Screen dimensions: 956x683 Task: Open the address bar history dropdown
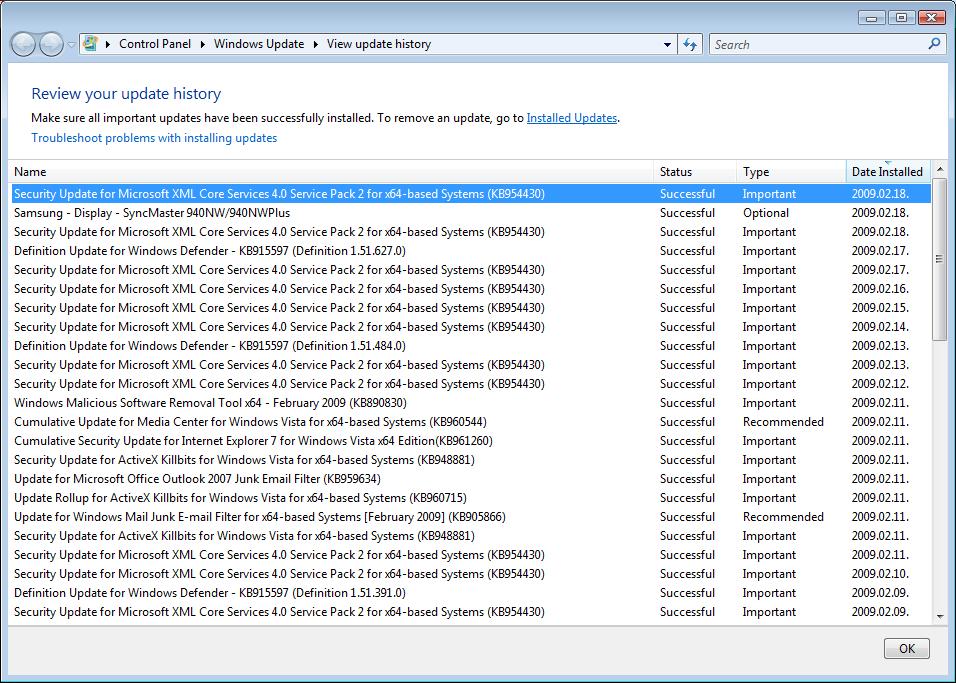coord(667,45)
